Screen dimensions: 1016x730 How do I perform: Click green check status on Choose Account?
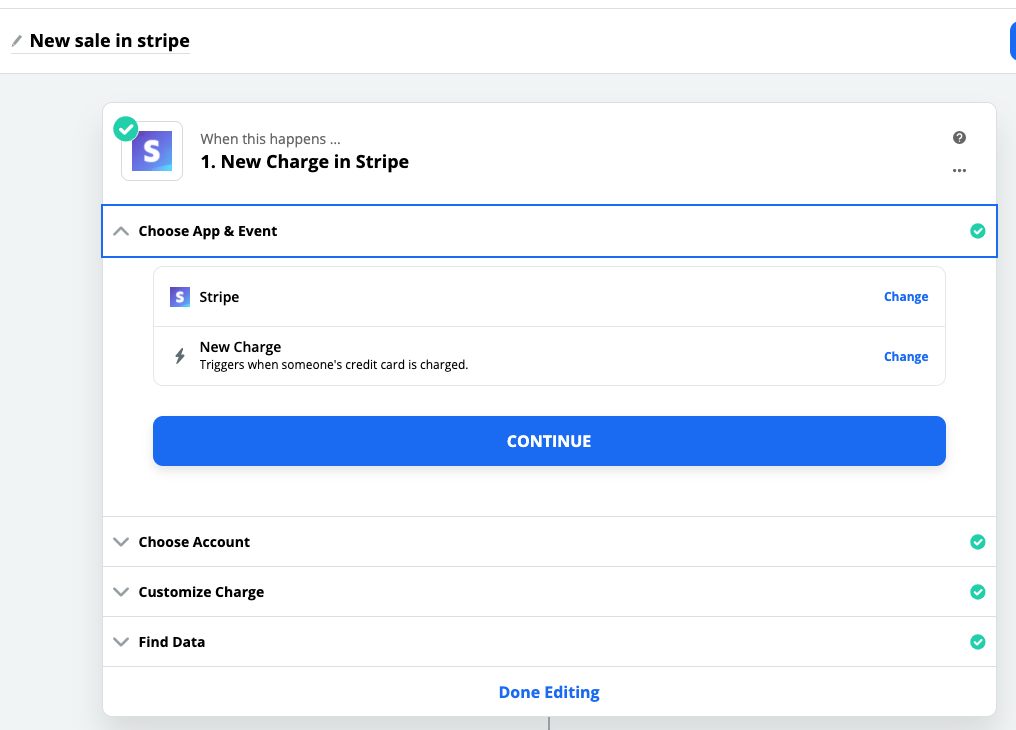(x=978, y=542)
